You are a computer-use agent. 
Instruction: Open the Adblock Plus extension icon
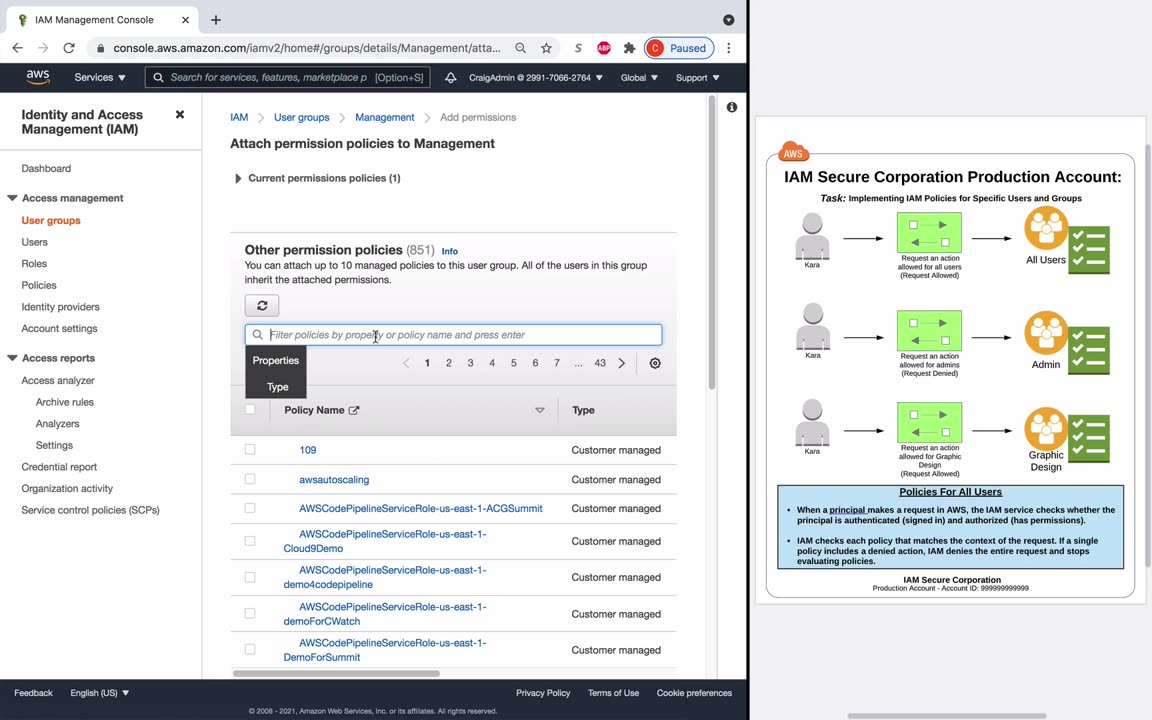[x=603, y=48]
